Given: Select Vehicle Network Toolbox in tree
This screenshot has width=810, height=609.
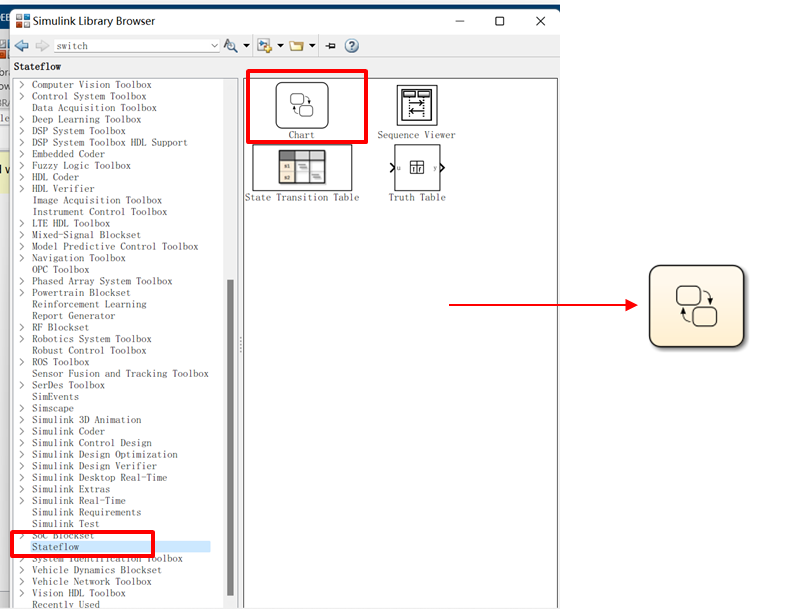Looking at the screenshot, I should tap(91, 581).
